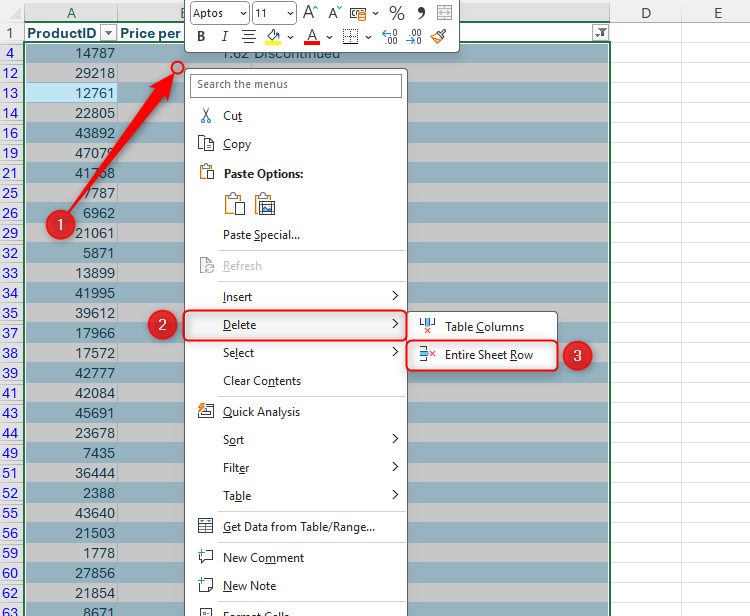Apply comma style number format

(421, 13)
